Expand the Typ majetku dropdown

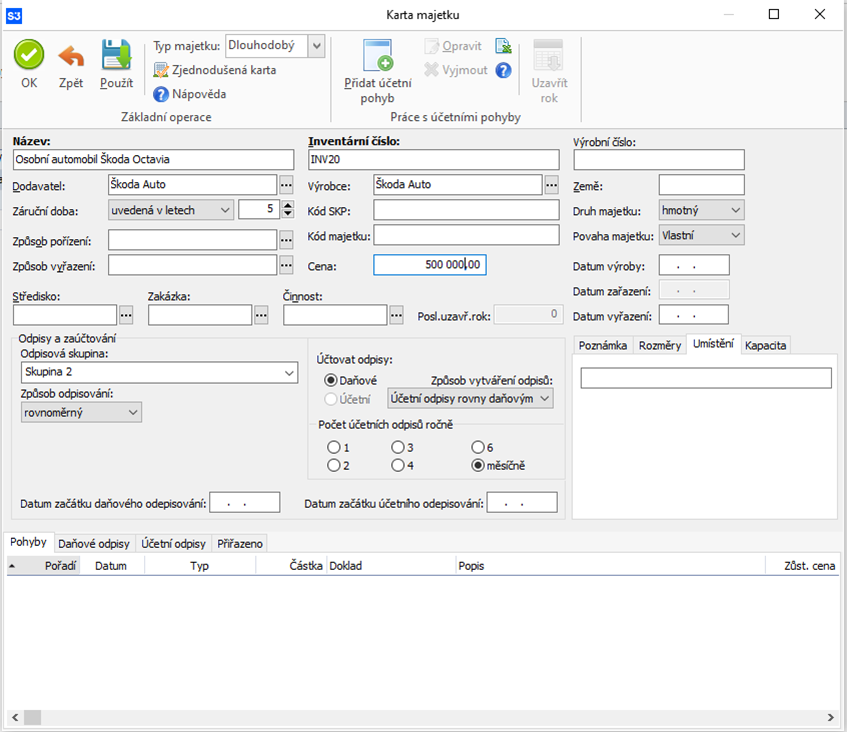point(316,46)
